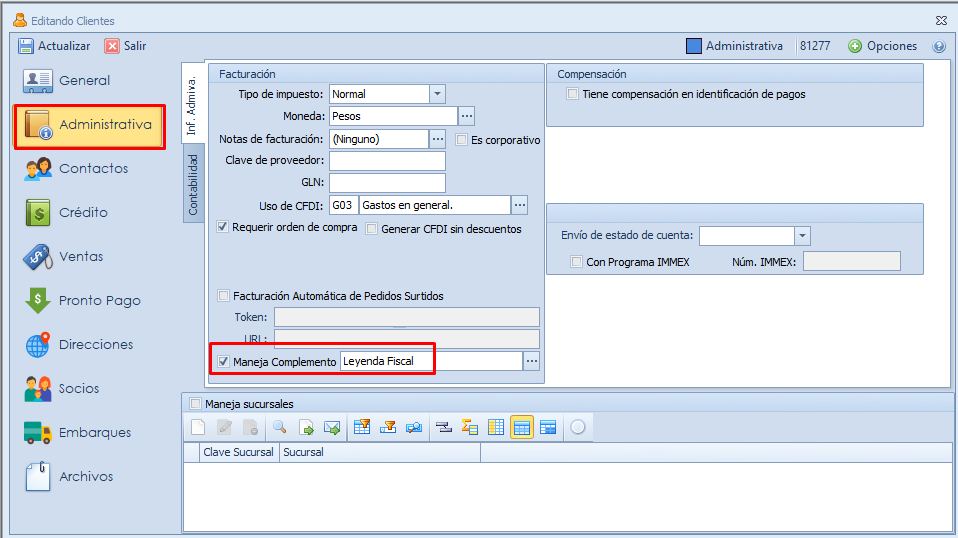
Task: Open the Envío de estado de cuenta dropdown
Action: coord(802,236)
